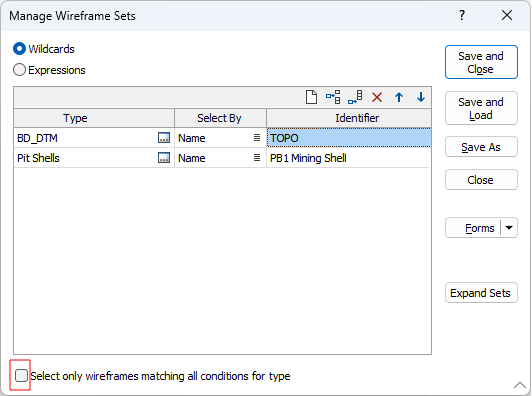532x396 pixels.
Task: Open Select By list in BD_DTM row
Action: (x=257, y=138)
